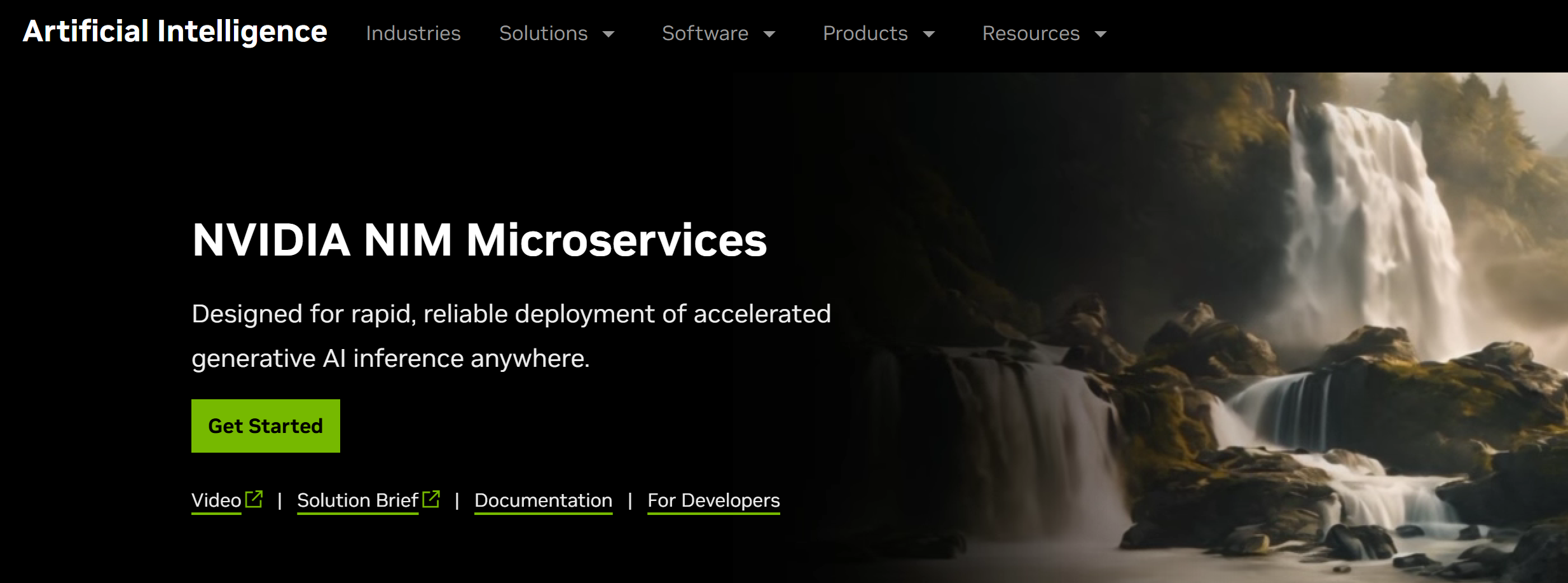Click the external-link icon beside Video

(x=254, y=499)
